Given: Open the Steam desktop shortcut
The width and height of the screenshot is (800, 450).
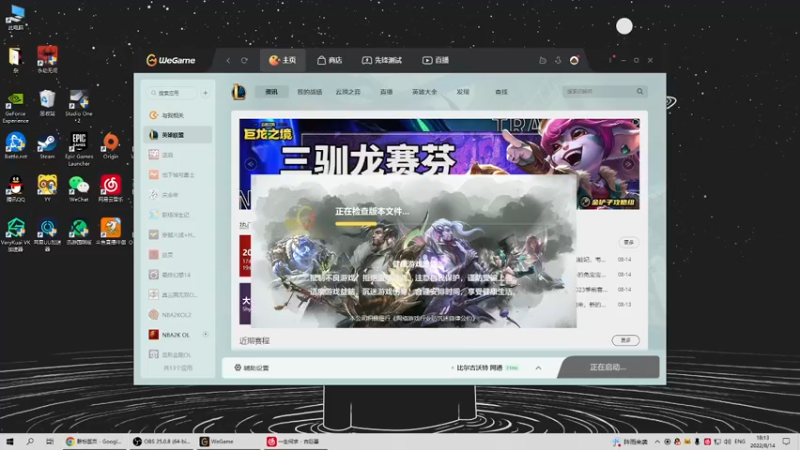Looking at the screenshot, I should click(47, 147).
